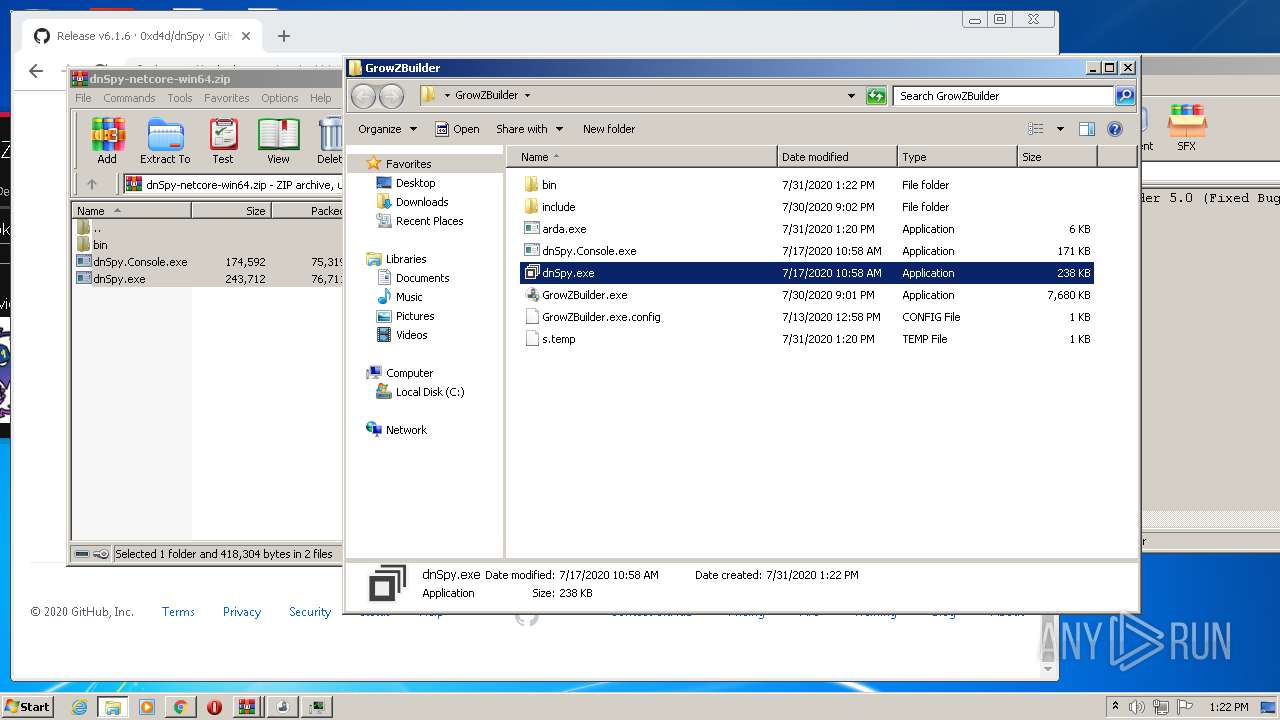Toggle the preview pane icon
The image size is (1280, 720).
point(1087,129)
